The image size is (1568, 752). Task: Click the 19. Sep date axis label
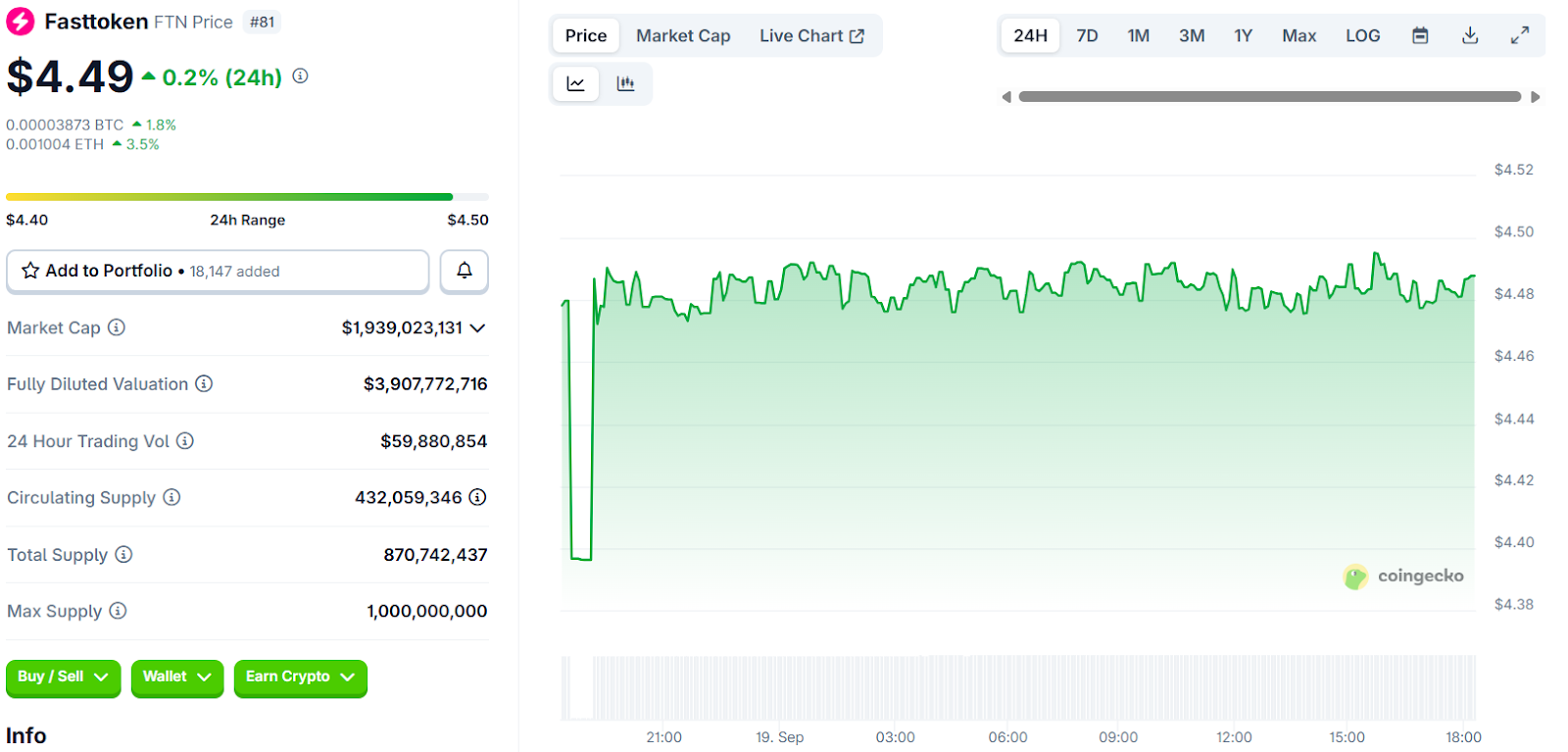click(x=780, y=737)
